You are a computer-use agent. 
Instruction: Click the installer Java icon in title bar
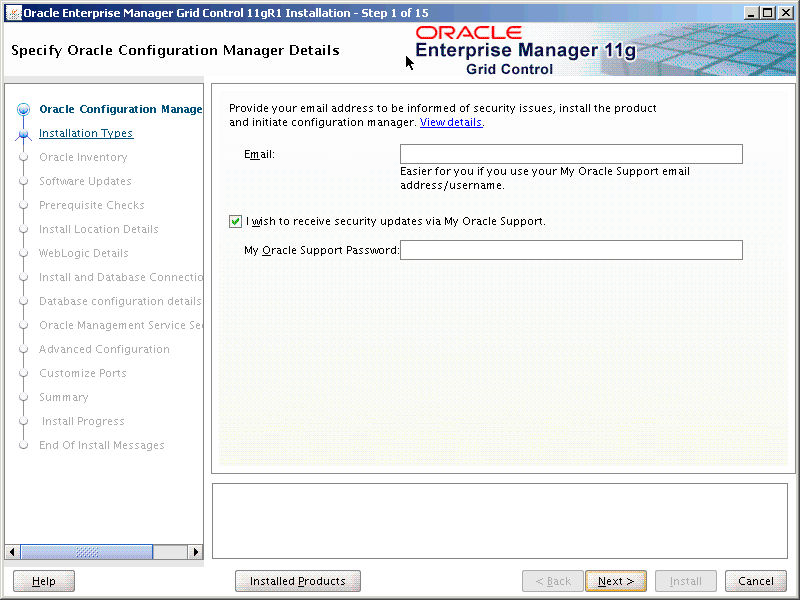(13, 12)
